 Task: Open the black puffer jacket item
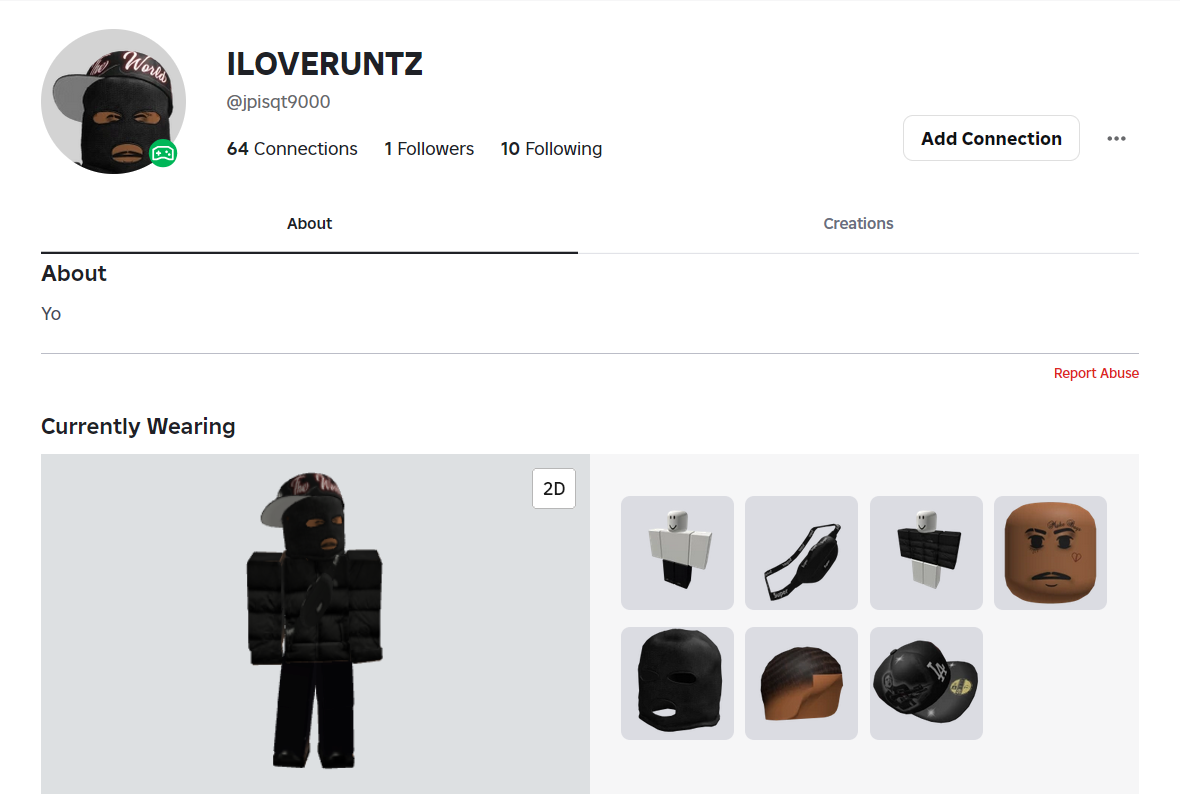click(926, 552)
